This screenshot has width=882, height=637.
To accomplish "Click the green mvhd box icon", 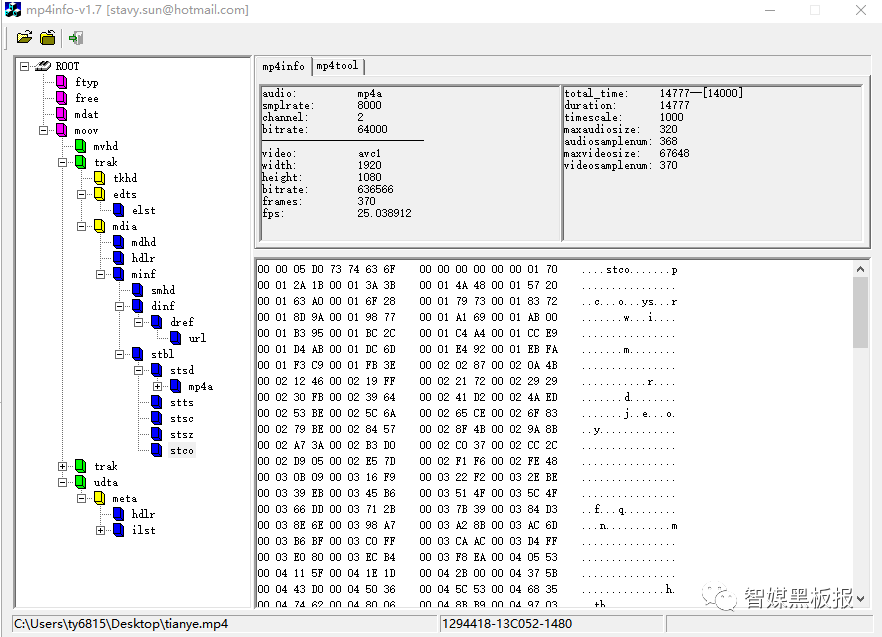I will tap(80, 146).
